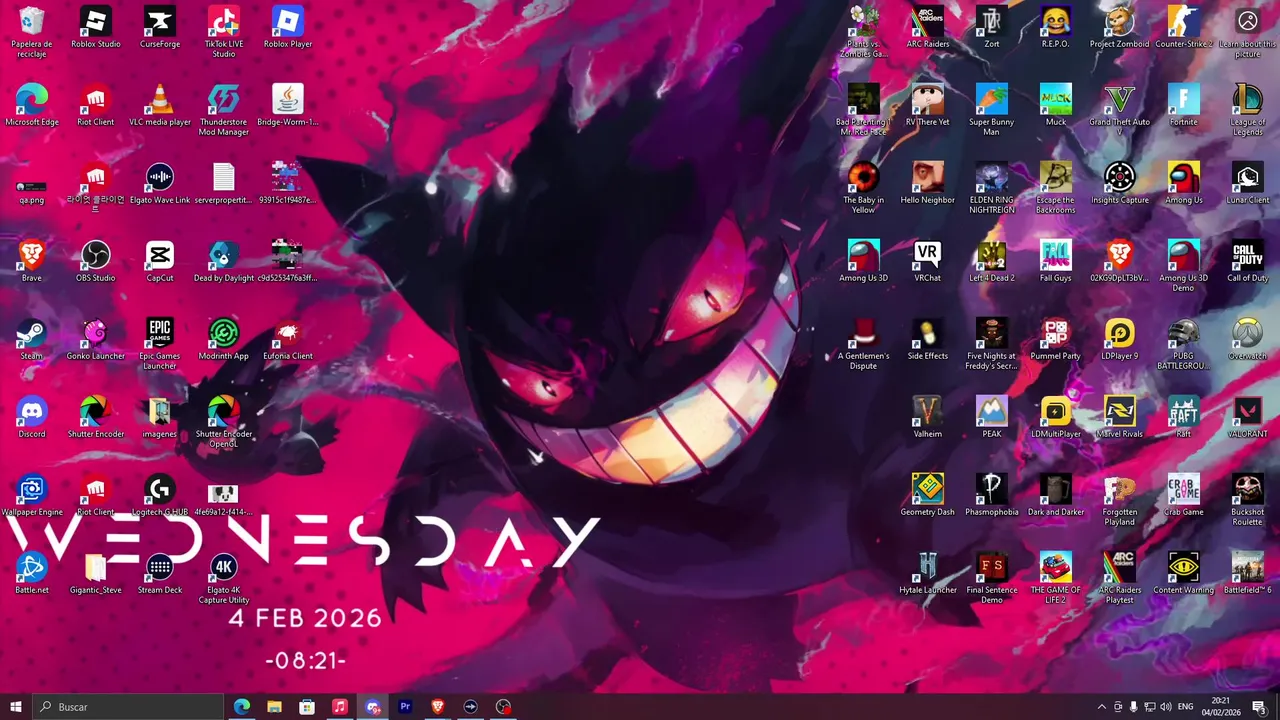1280x720 pixels.
Task: Select the Phasmophobia game icon
Action: (x=992, y=496)
